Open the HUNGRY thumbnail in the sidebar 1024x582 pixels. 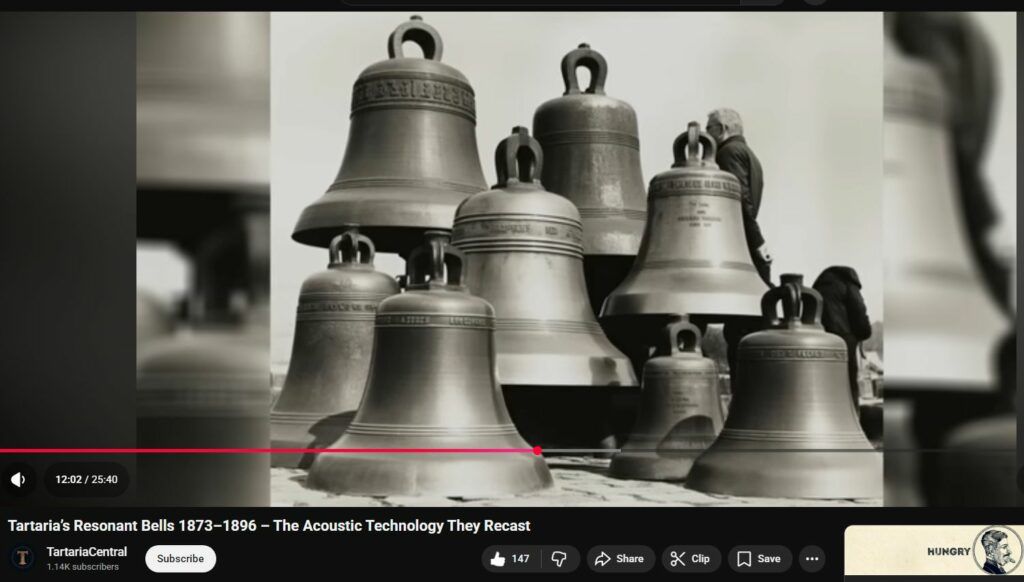[932, 550]
